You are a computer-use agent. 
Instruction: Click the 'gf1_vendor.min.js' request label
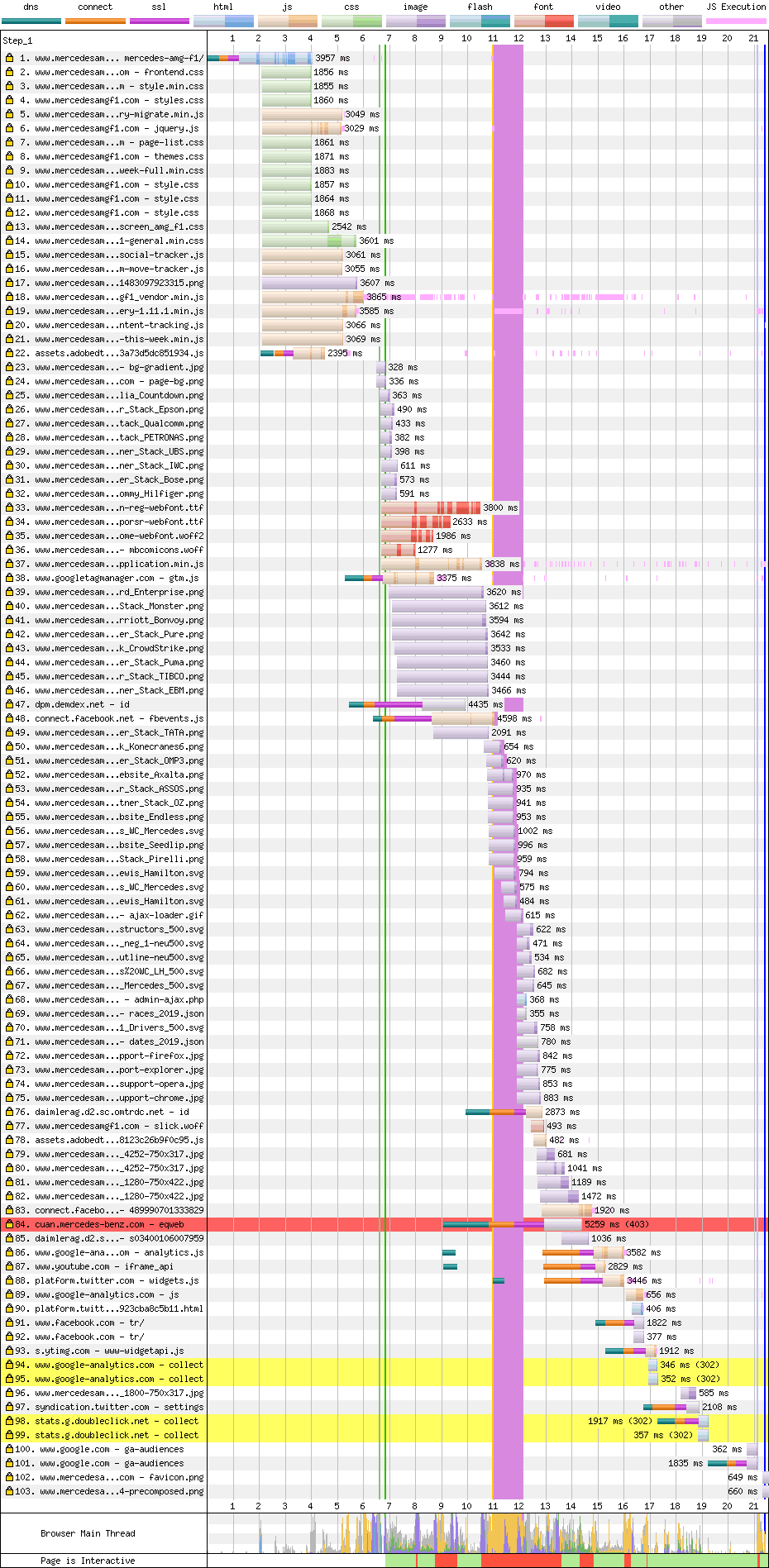pos(119,297)
